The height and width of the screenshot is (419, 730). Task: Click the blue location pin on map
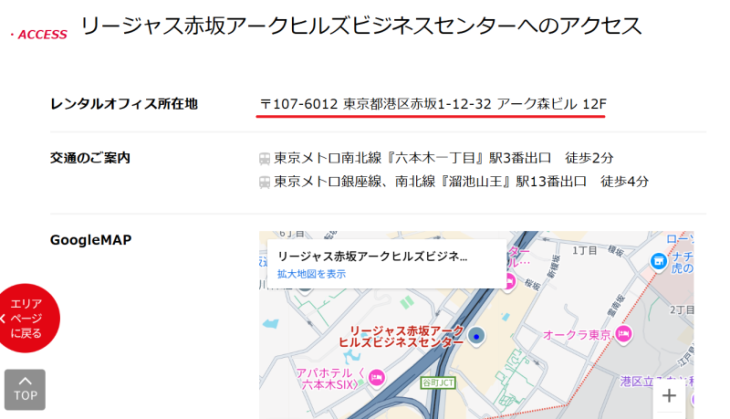(476, 336)
